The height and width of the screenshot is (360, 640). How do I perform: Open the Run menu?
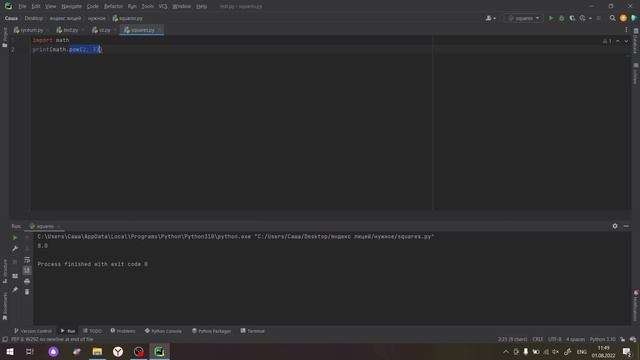click(132, 7)
